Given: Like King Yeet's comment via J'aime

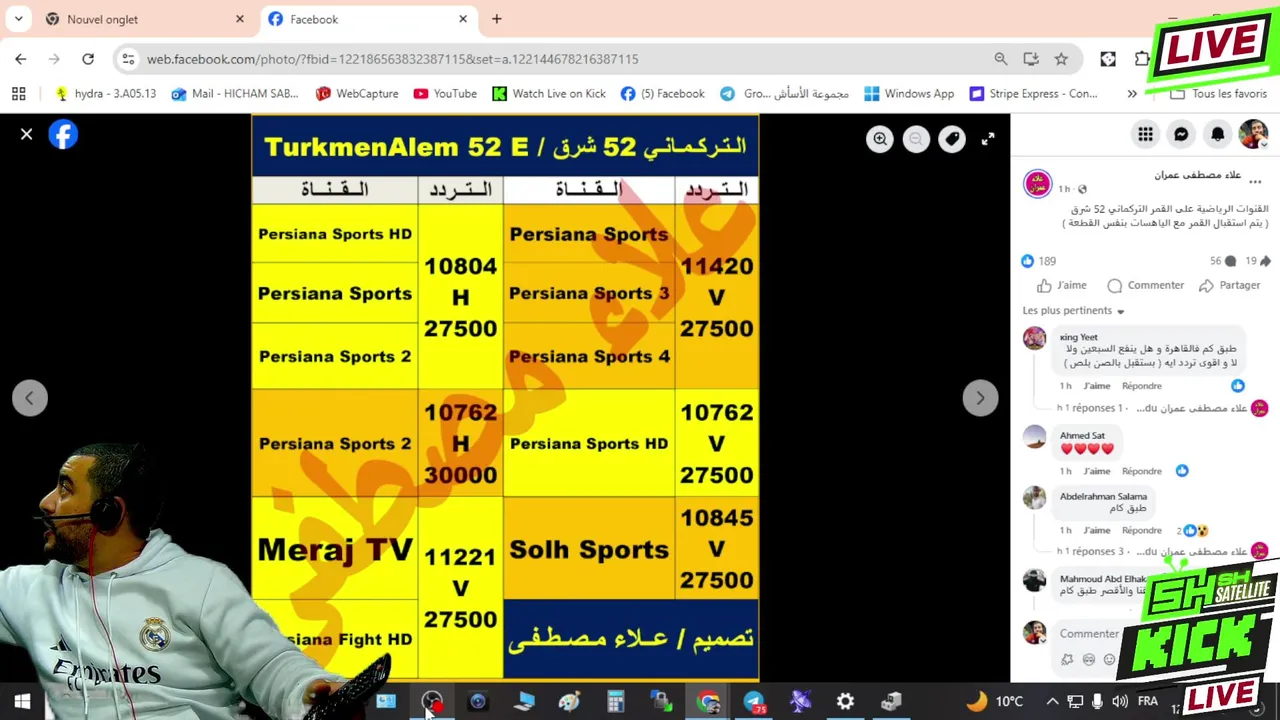Looking at the screenshot, I should click(x=1097, y=386).
